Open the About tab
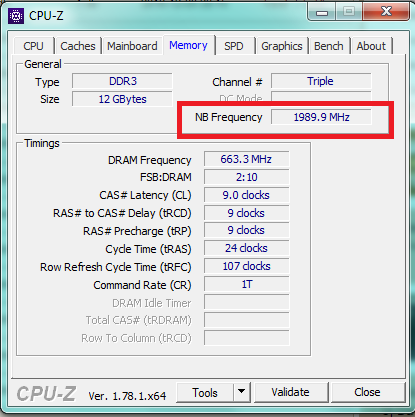Image resolution: width=415 pixels, height=417 pixels. pyautogui.click(x=371, y=46)
